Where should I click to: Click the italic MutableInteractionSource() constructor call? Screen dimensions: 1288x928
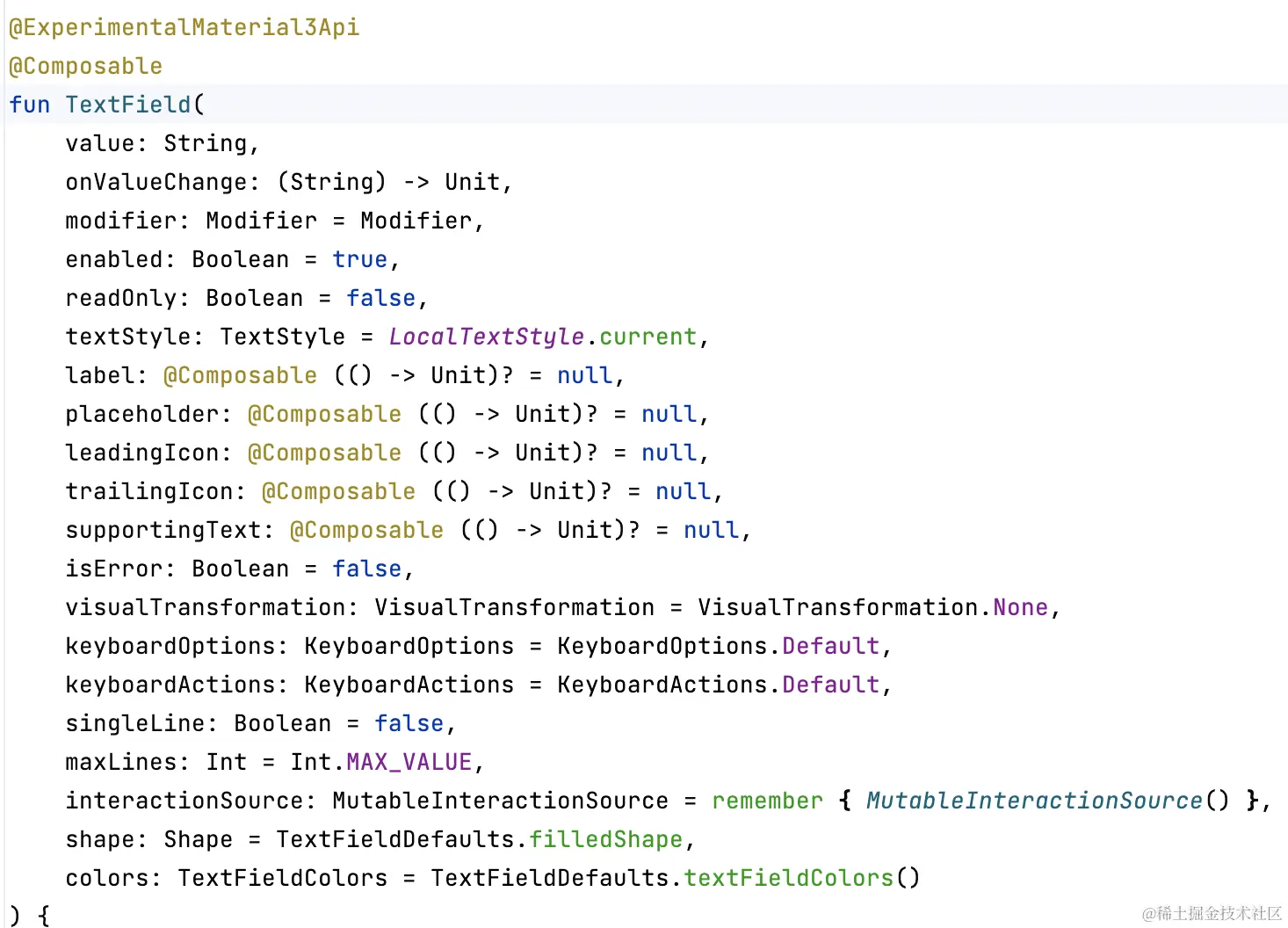click(x=1048, y=801)
